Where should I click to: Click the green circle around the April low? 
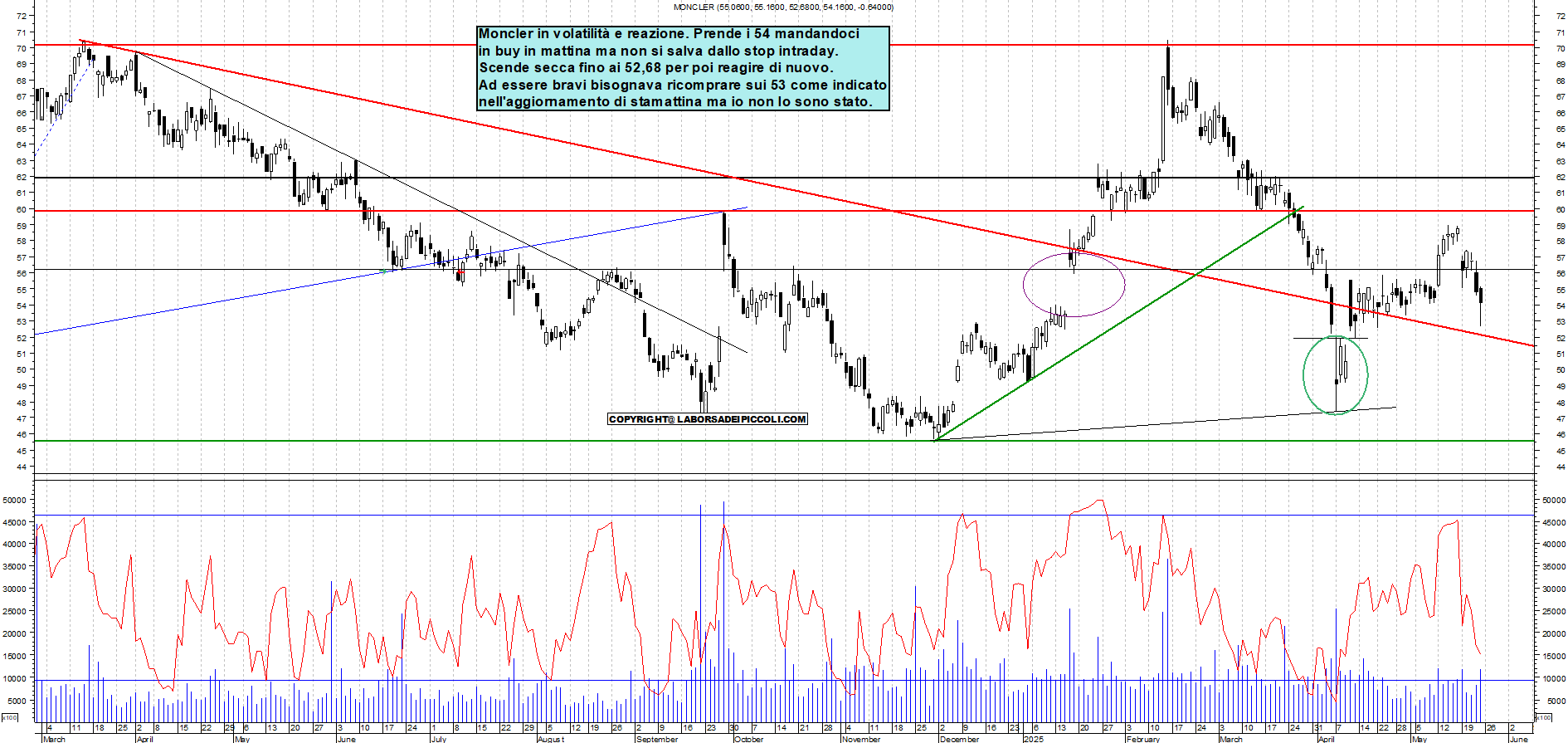coord(1335,374)
